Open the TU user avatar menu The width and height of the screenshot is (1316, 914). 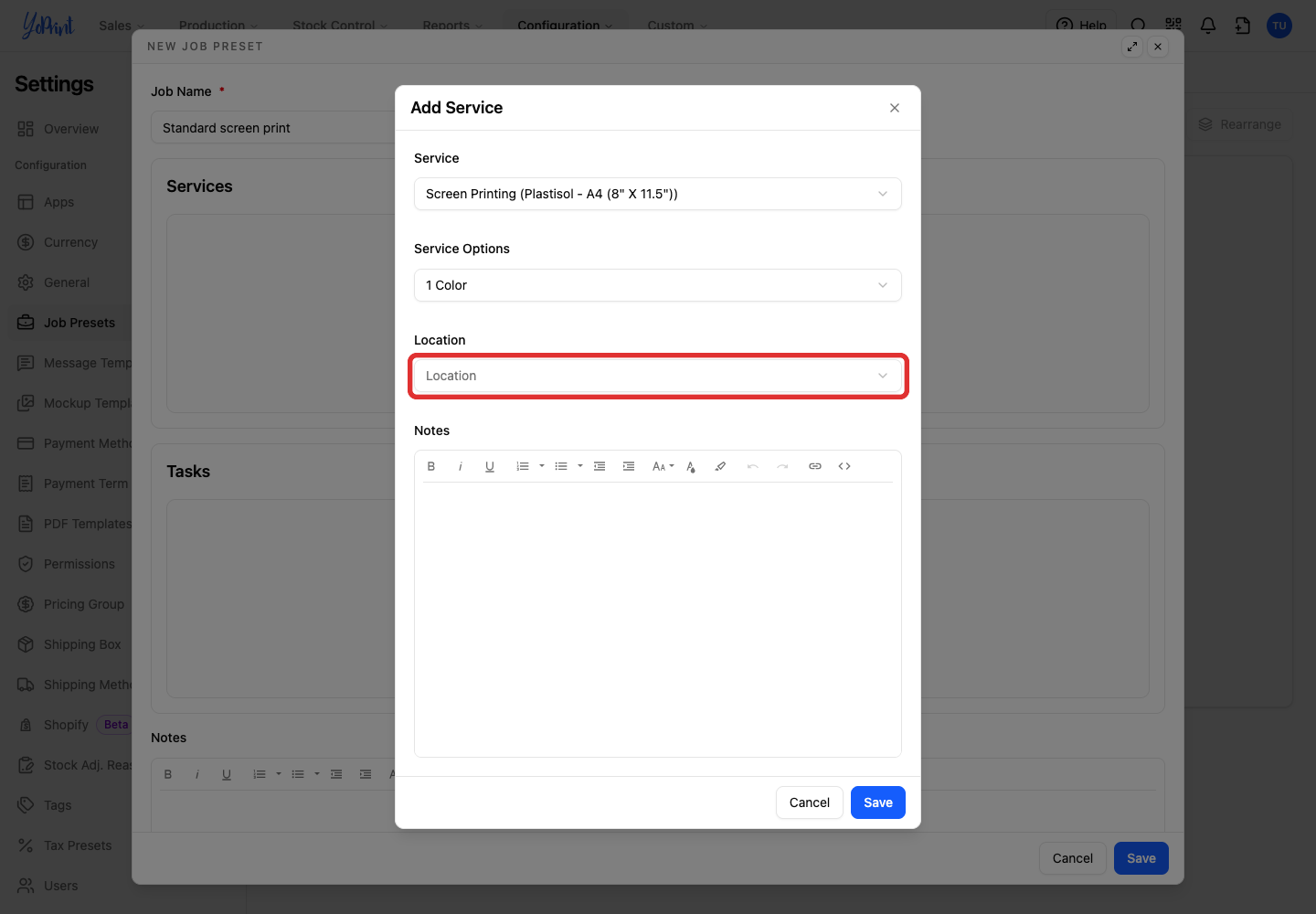[x=1279, y=26]
